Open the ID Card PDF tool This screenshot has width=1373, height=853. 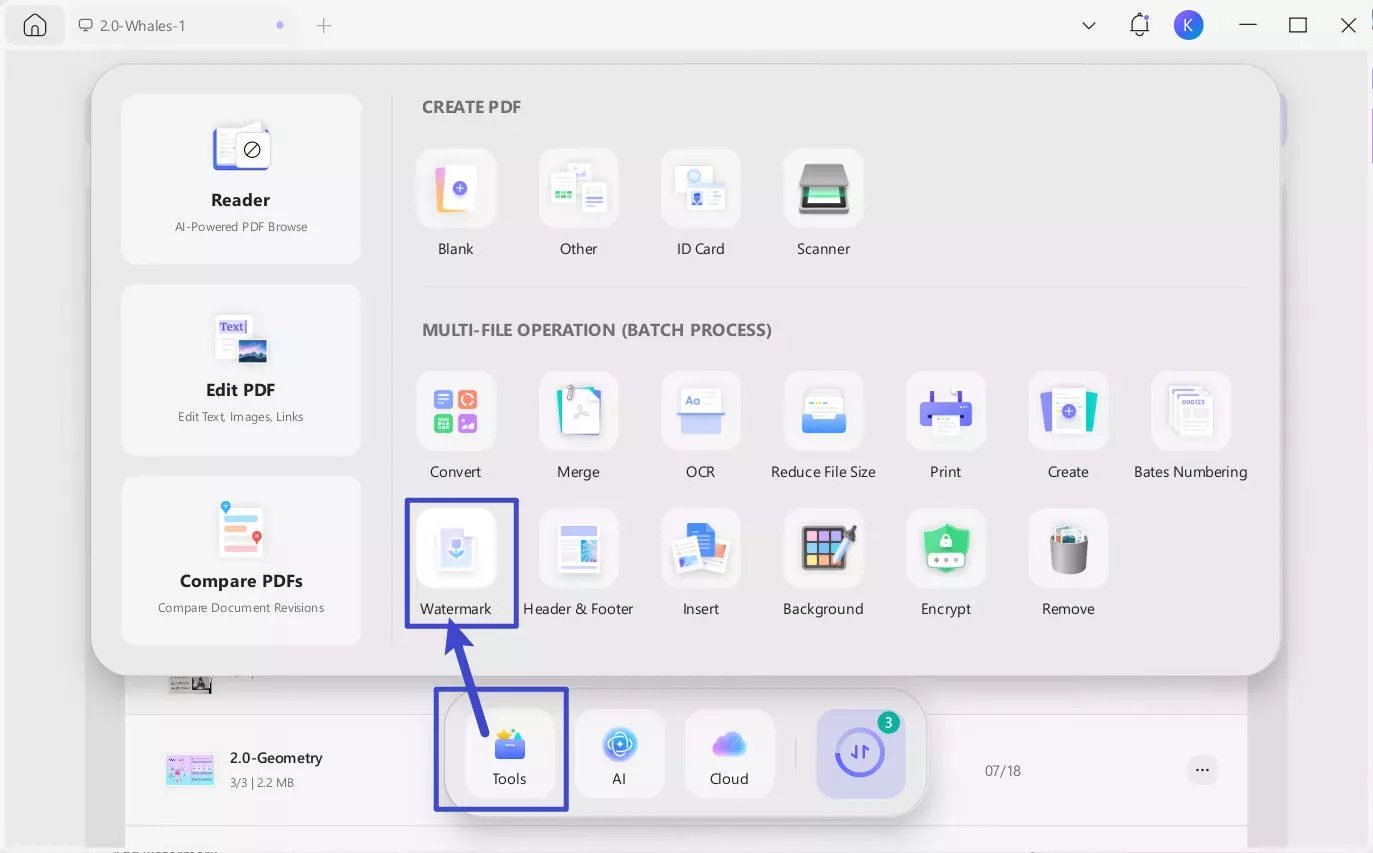[x=701, y=189]
